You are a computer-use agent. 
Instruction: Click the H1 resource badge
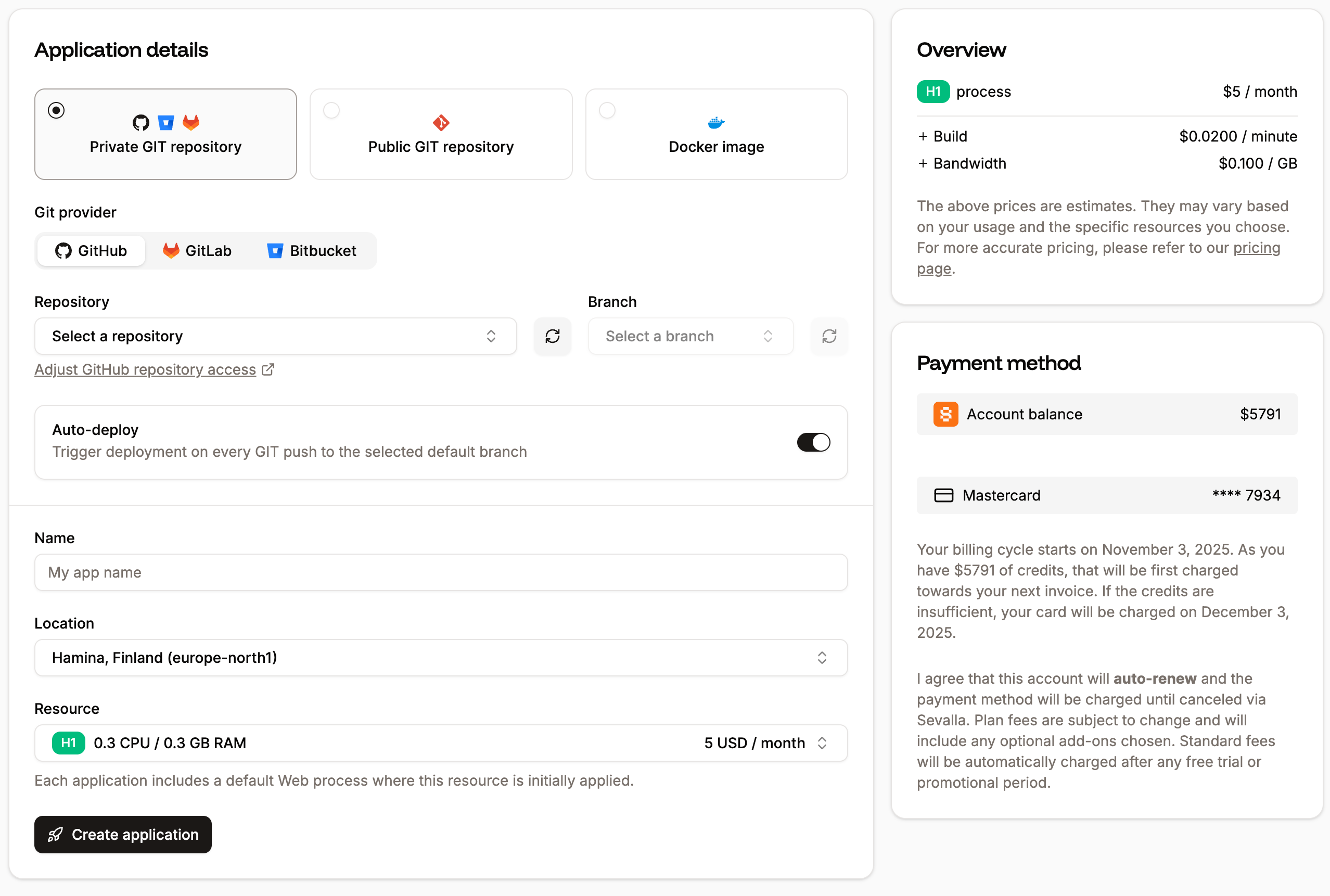point(68,743)
